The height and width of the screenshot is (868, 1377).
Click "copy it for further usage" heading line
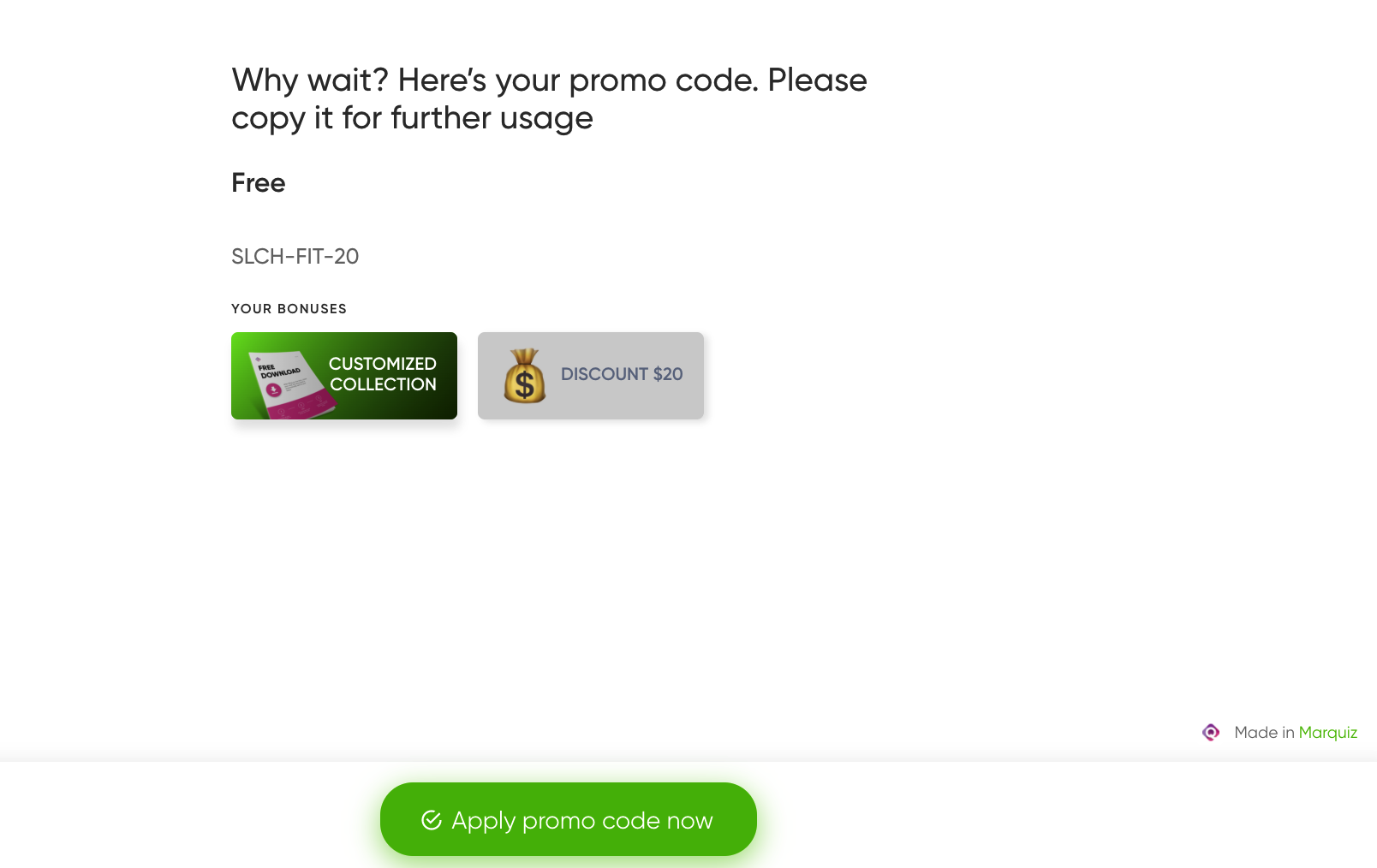click(413, 119)
